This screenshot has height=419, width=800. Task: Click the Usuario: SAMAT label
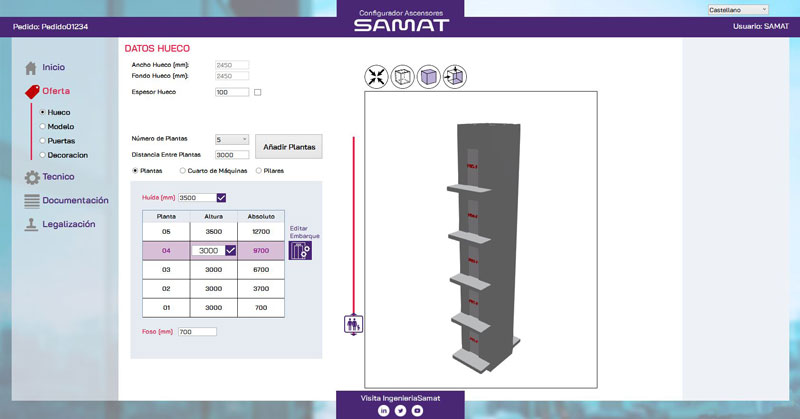(x=761, y=26)
